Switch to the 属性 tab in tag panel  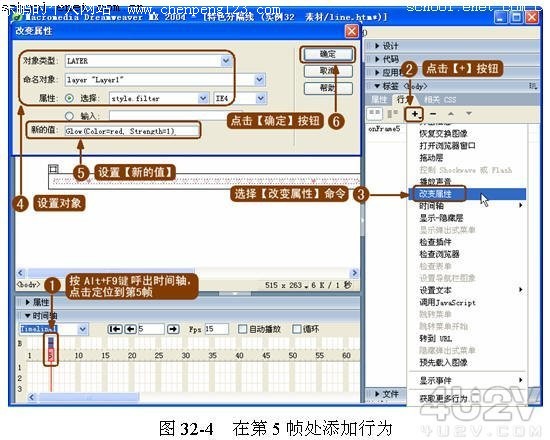click(x=379, y=100)
